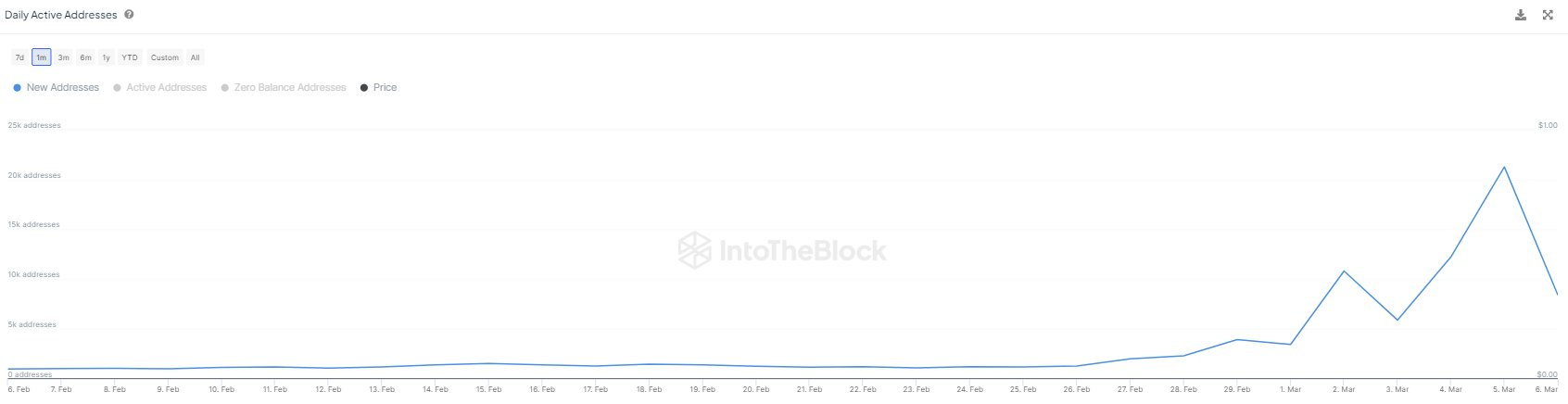Image resolution: width=1568 pixels, height=404 pixels.
Task: Show All time data
Action: (195, 57)
